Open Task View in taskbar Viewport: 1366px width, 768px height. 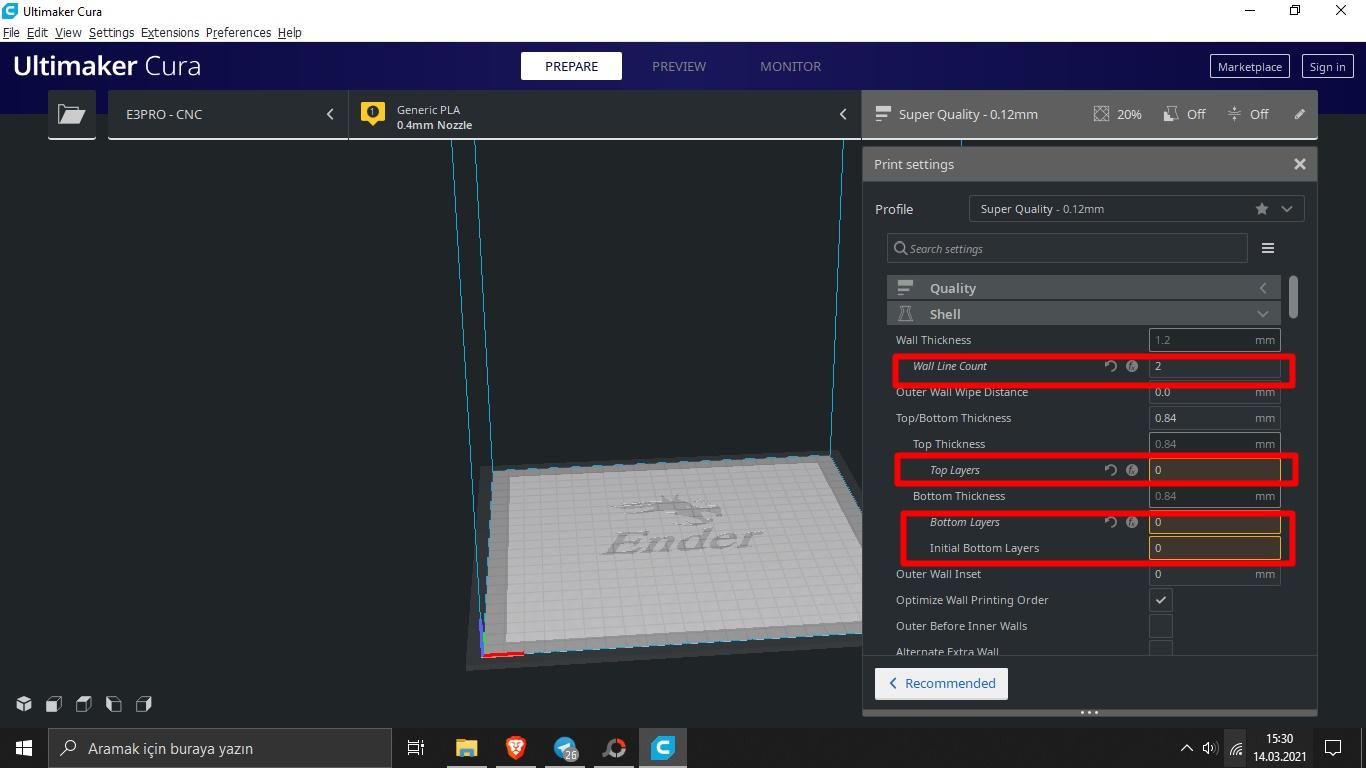tap(416, 748)
